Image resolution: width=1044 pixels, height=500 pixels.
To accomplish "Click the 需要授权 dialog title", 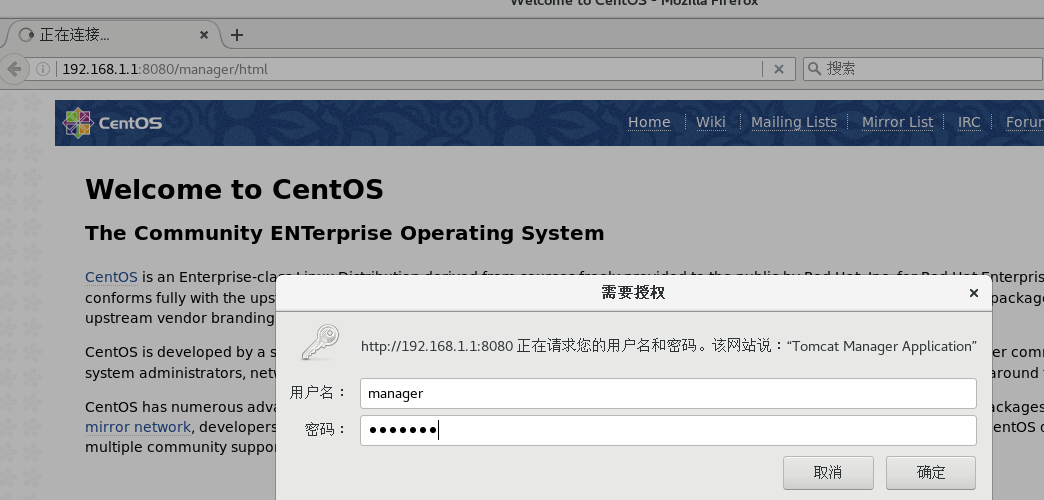I will [633, 293].
